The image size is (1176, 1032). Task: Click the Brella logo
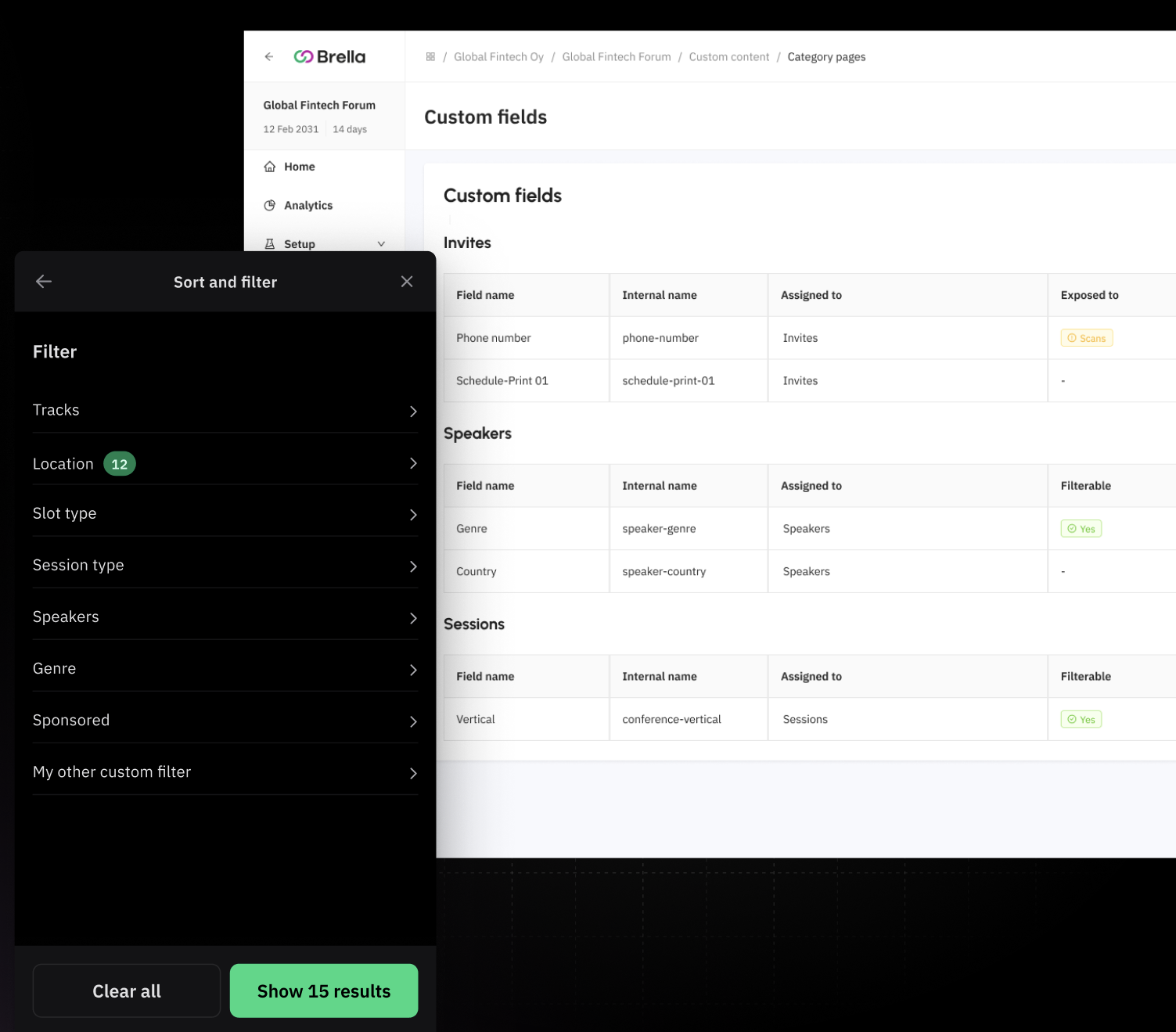tap(329, 56)
